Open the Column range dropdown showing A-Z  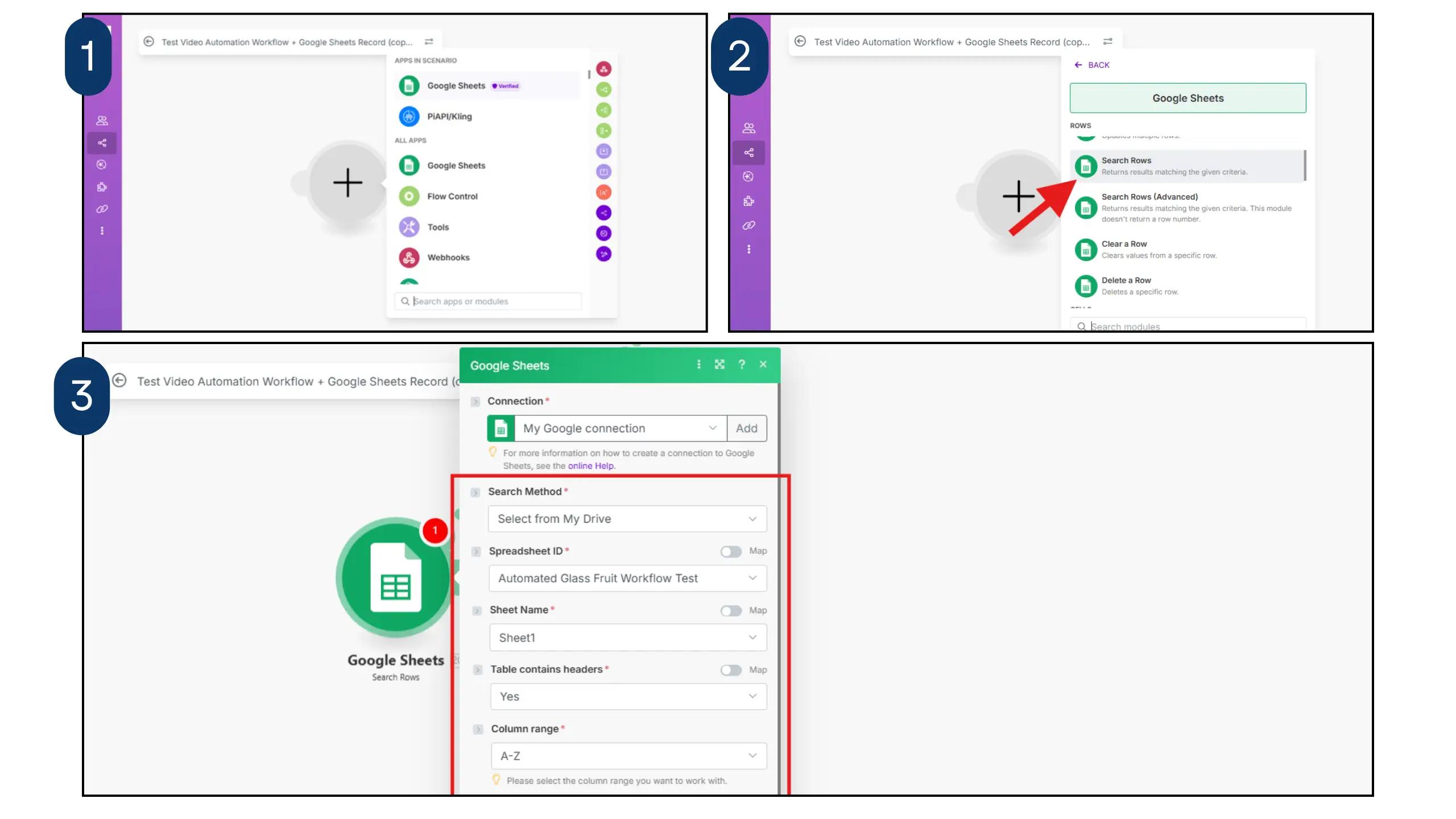pyautogui.click(x=629, y=756)
